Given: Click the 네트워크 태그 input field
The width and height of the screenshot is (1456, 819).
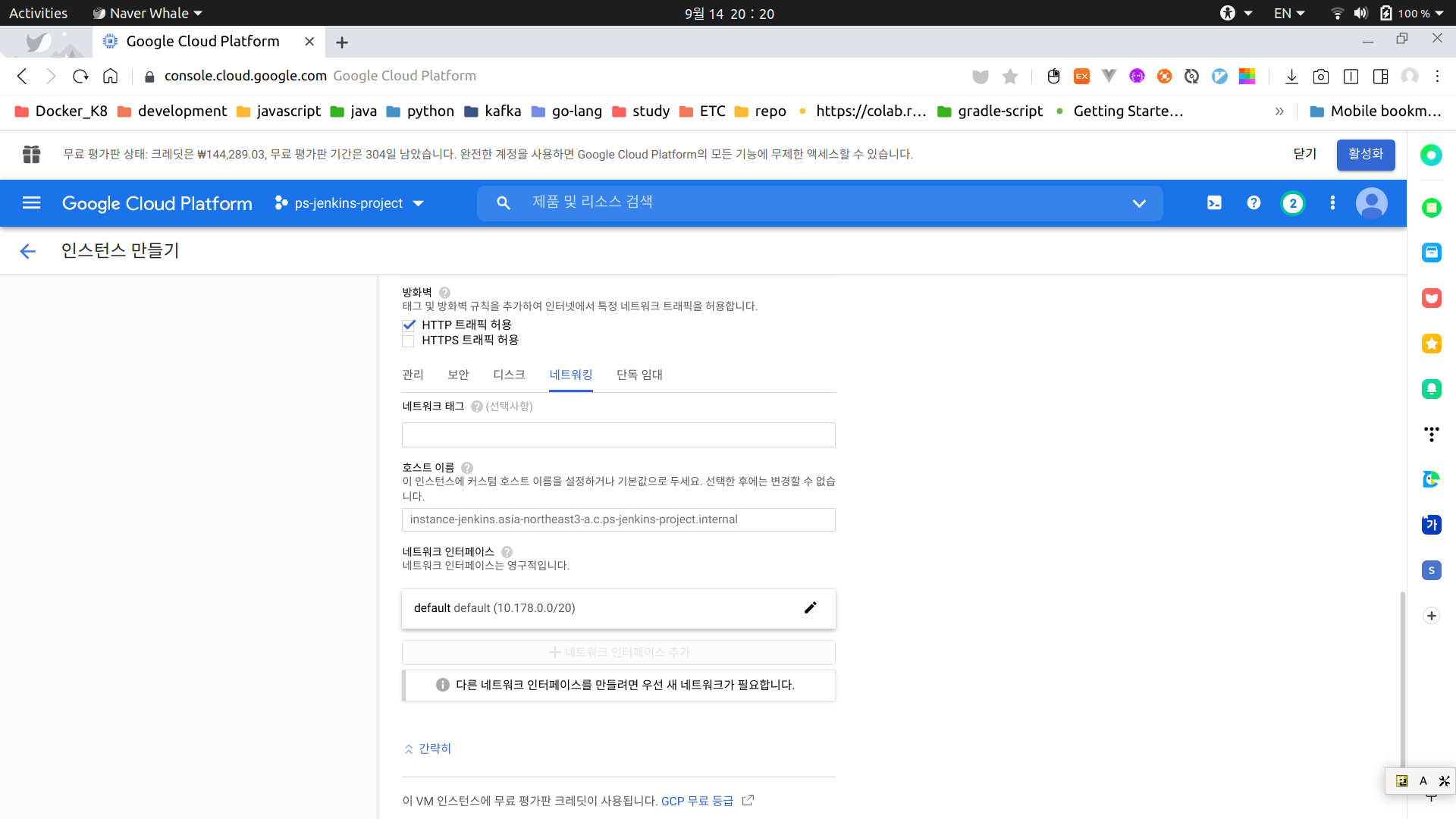Looking at the screenshot, I should tap(618, 435).
